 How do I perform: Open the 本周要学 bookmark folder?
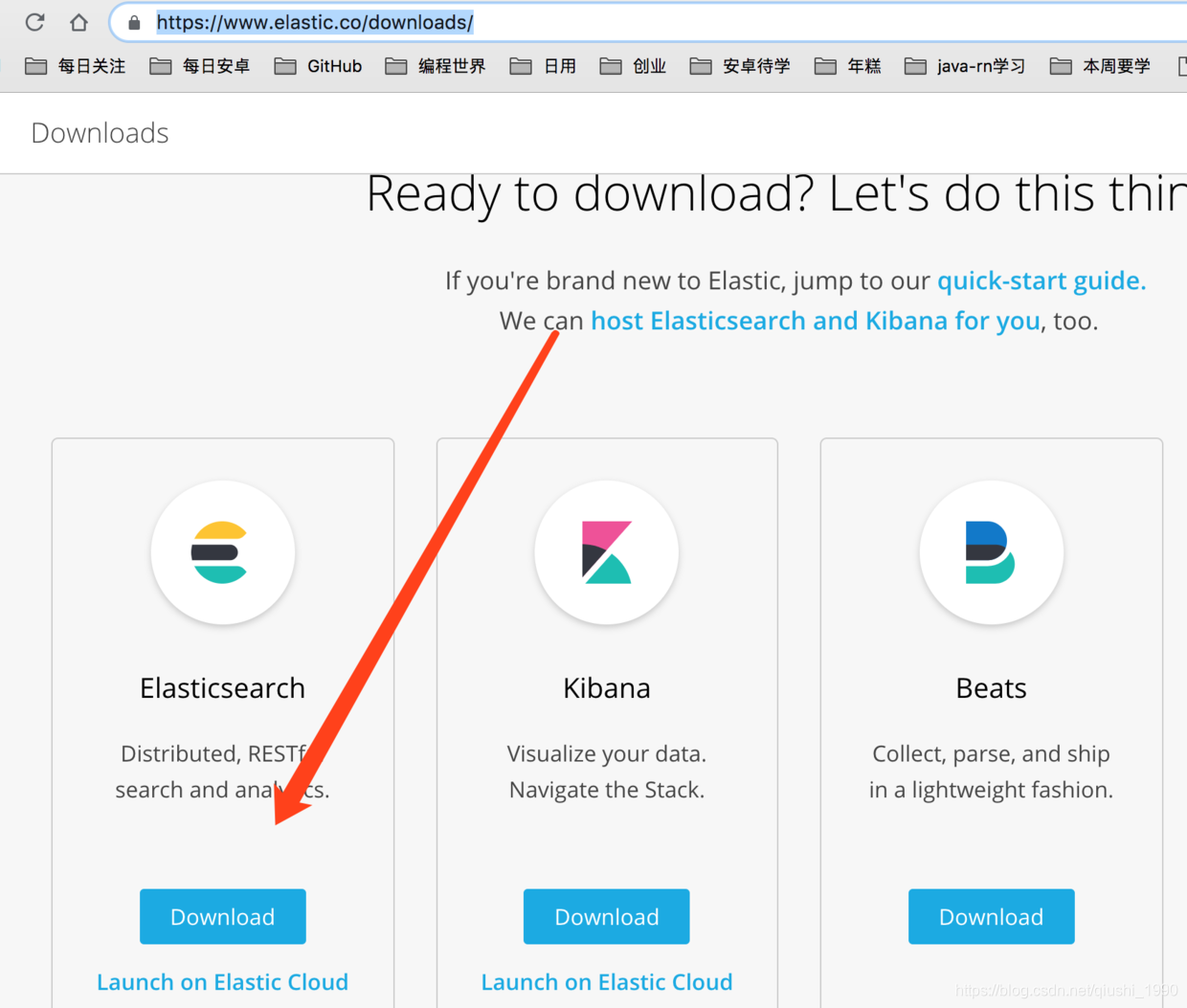(1100, 66)
